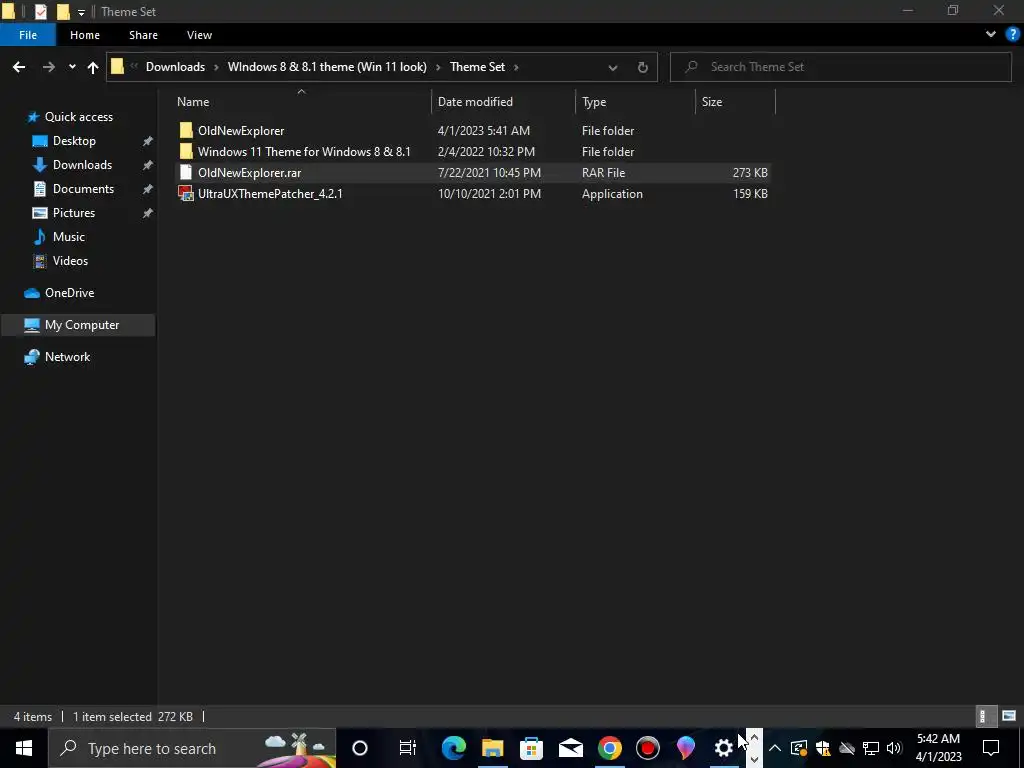The image size is (1024, 768).
Task: Click Downloads in the address breadcrumb
Action: pyautogui.click(x=175, y=67)
